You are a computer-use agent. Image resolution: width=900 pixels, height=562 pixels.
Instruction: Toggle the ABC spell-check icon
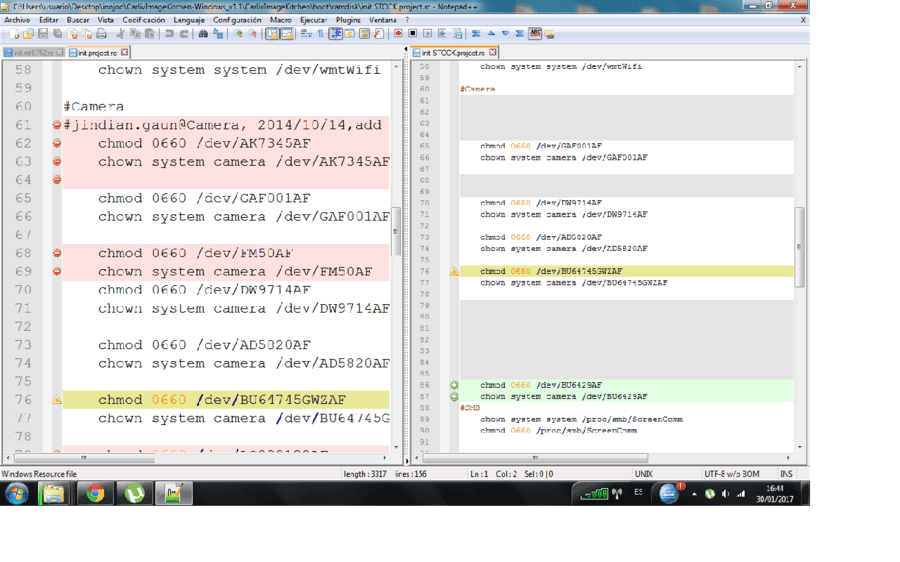click(535, 34)
